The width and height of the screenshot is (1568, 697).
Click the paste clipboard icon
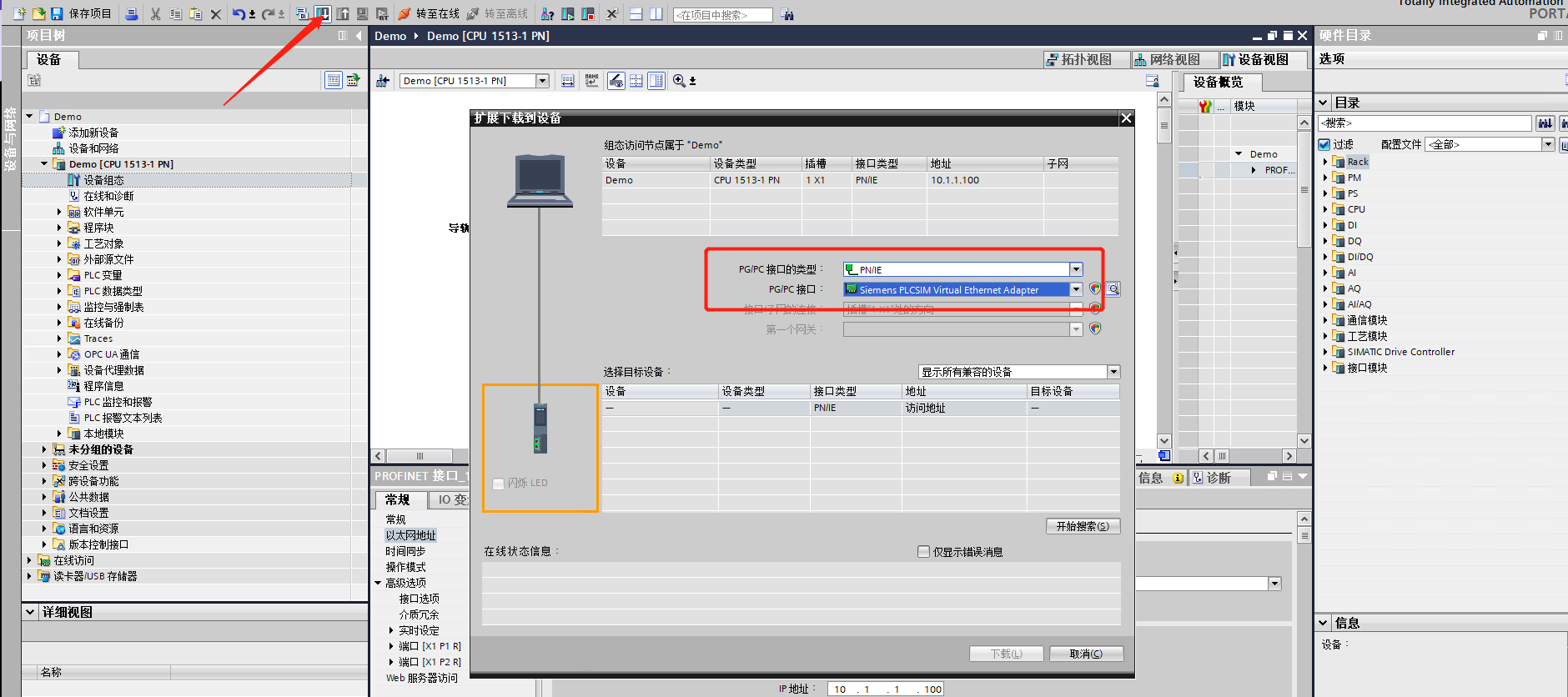tap(195, 14)
